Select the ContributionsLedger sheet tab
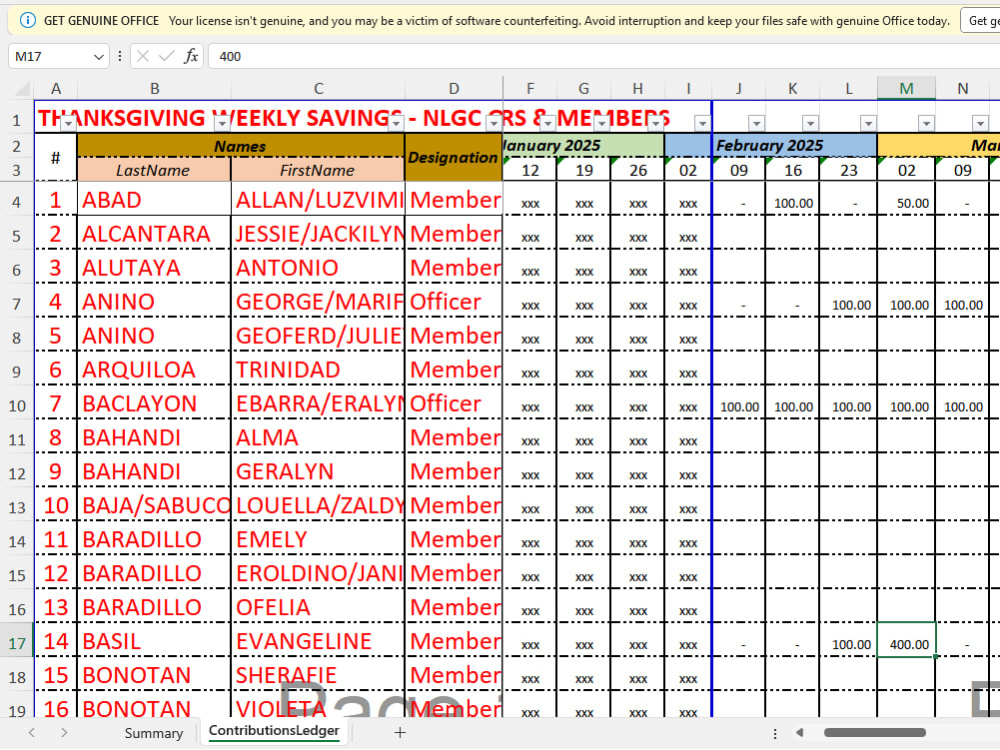Image resolution: width=1000 pixels, height=750 pixels. [274, 731]
